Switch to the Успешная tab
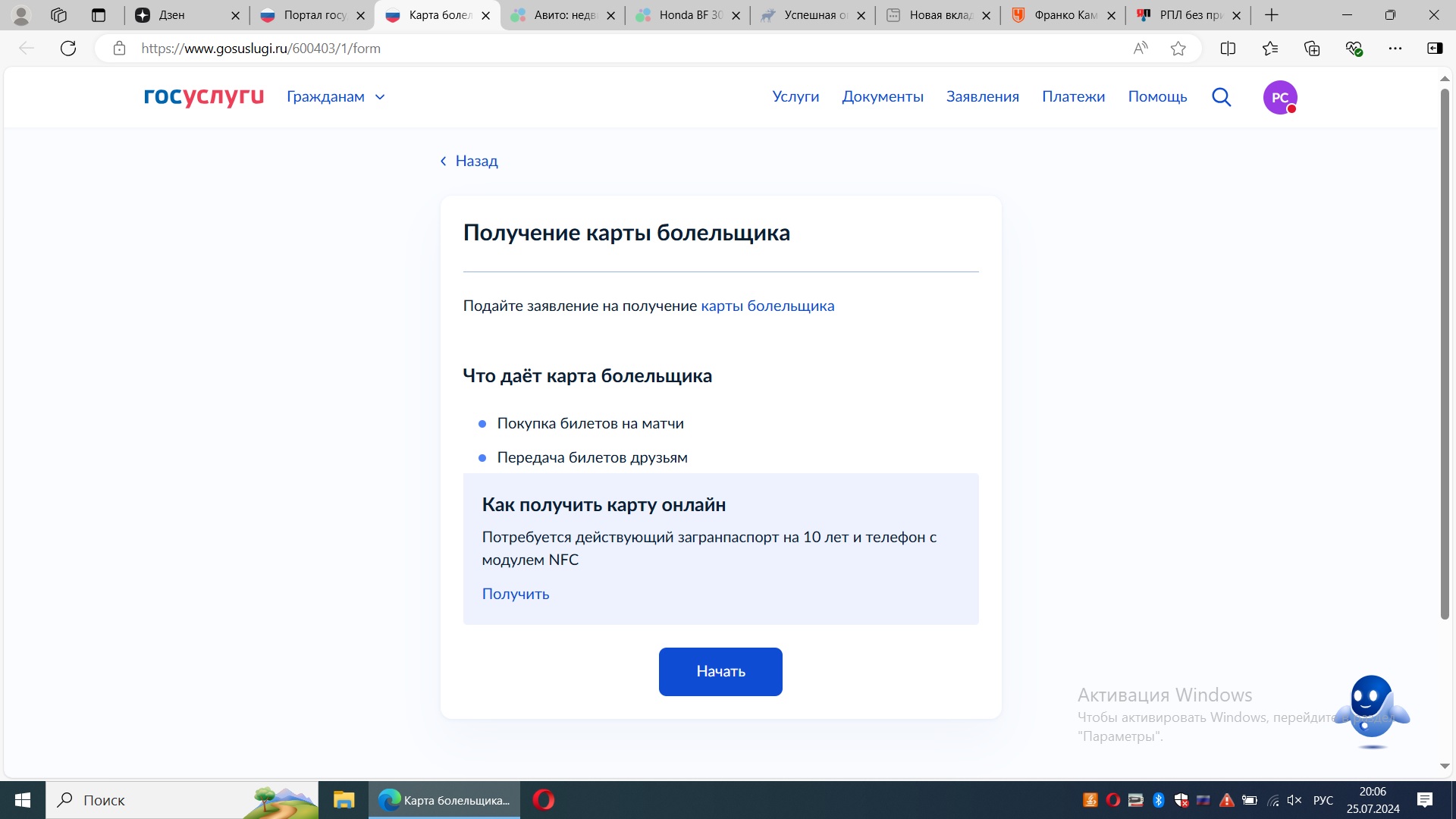 click(811, 15)
